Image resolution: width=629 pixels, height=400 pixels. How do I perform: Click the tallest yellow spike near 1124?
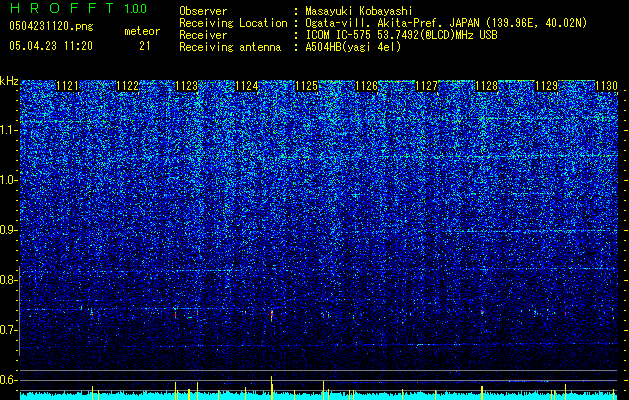pos(272,388)
